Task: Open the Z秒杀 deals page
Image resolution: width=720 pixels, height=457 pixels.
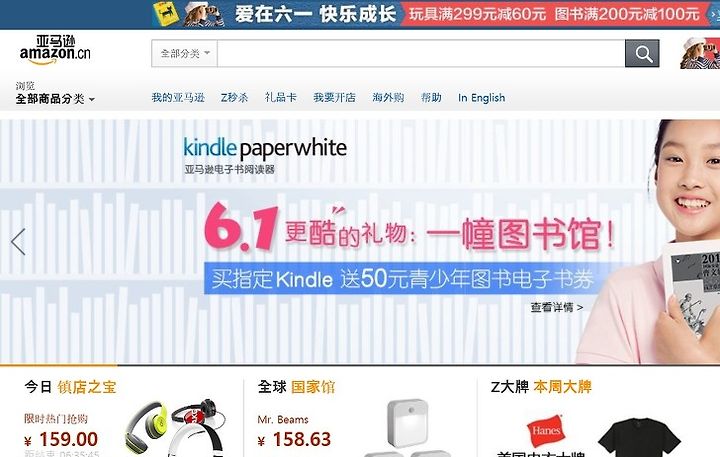Action: (235, 97)
